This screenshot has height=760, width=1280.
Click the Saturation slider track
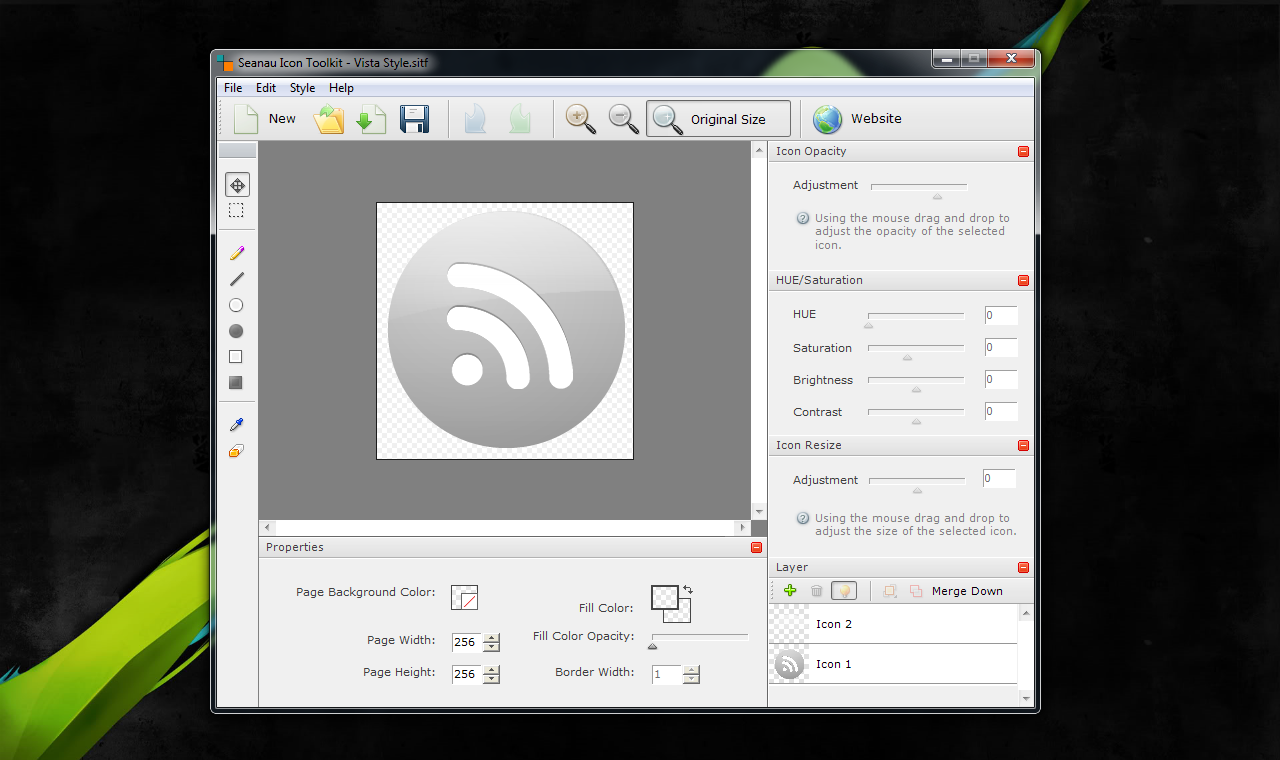click(x=916, y=348)
